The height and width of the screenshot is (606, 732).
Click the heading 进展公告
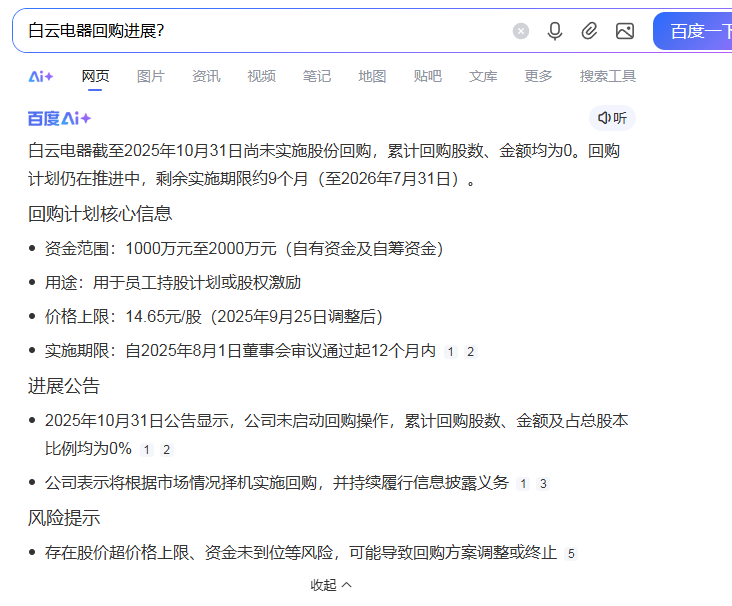[63, 386]
